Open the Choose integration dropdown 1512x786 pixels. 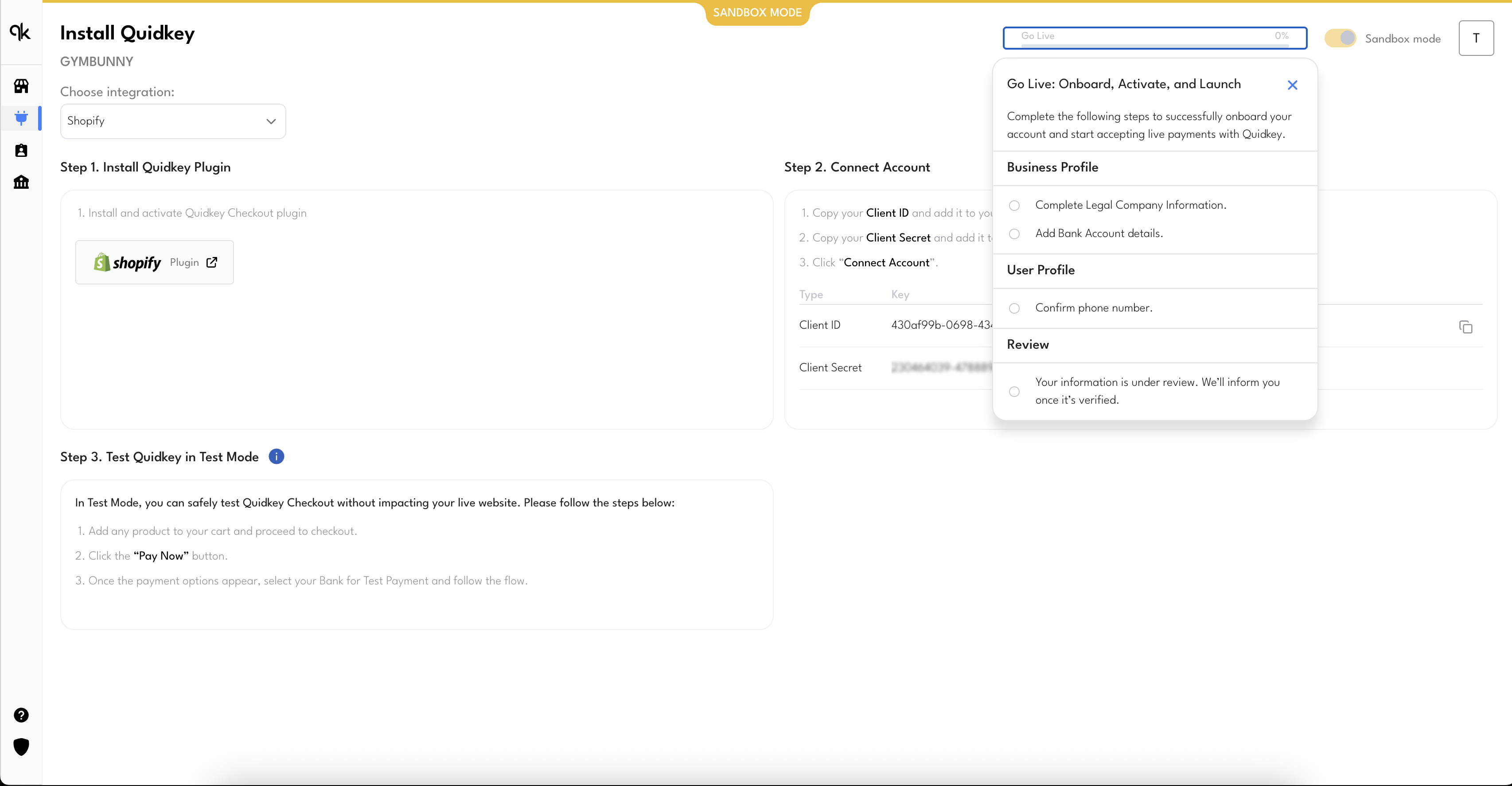(172, 121)
